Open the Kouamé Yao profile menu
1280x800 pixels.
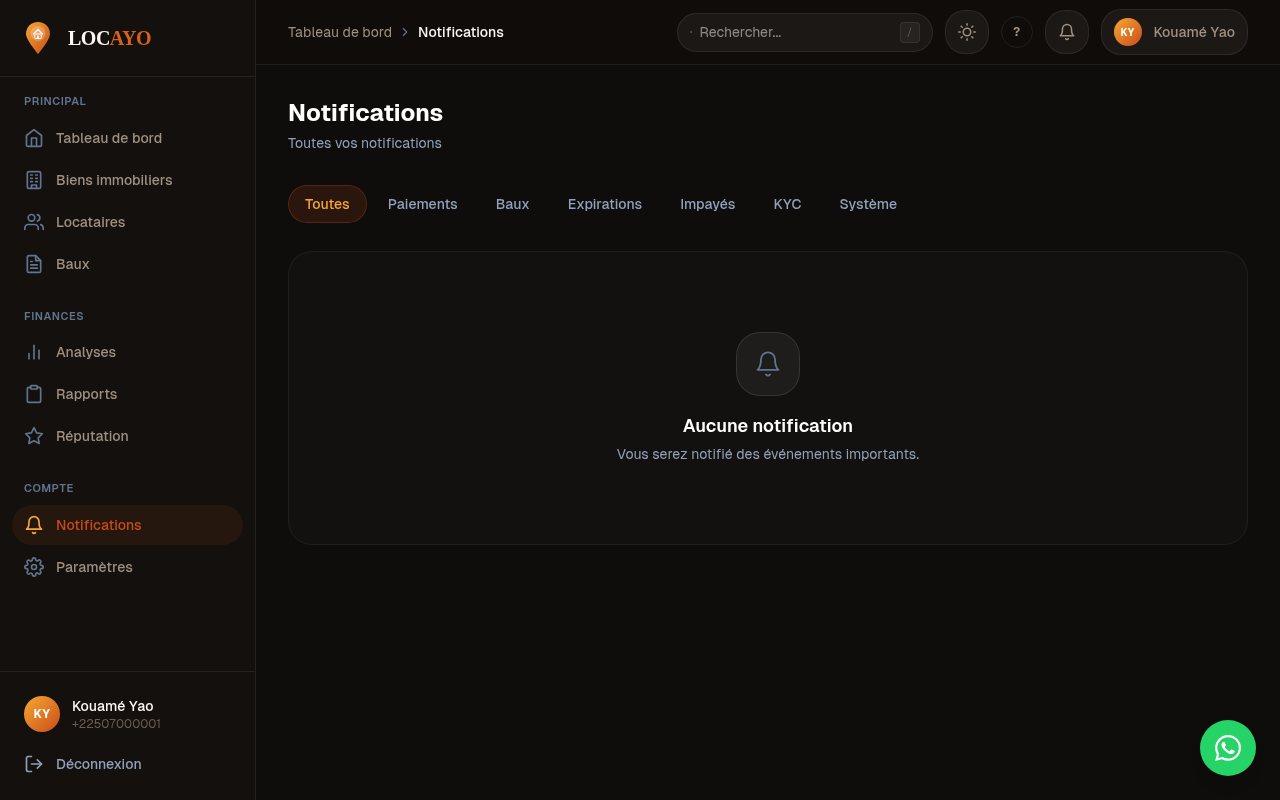(x=1174, y=32)
